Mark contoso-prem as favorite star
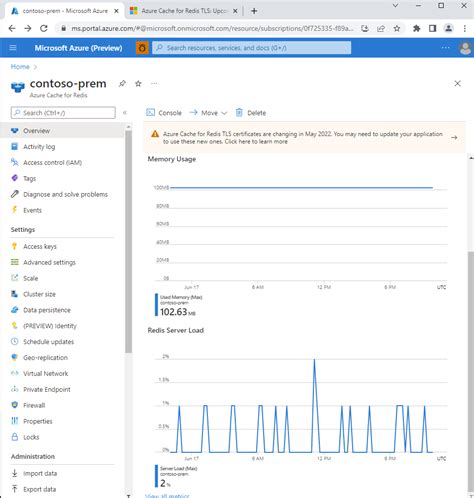This screenshot has width=474, height=498. (138, 83)
